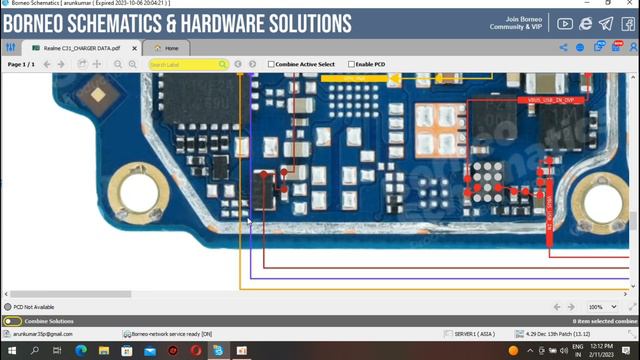
Task: Open the store icon with NEW badge
Action: (x=617, y=46)
